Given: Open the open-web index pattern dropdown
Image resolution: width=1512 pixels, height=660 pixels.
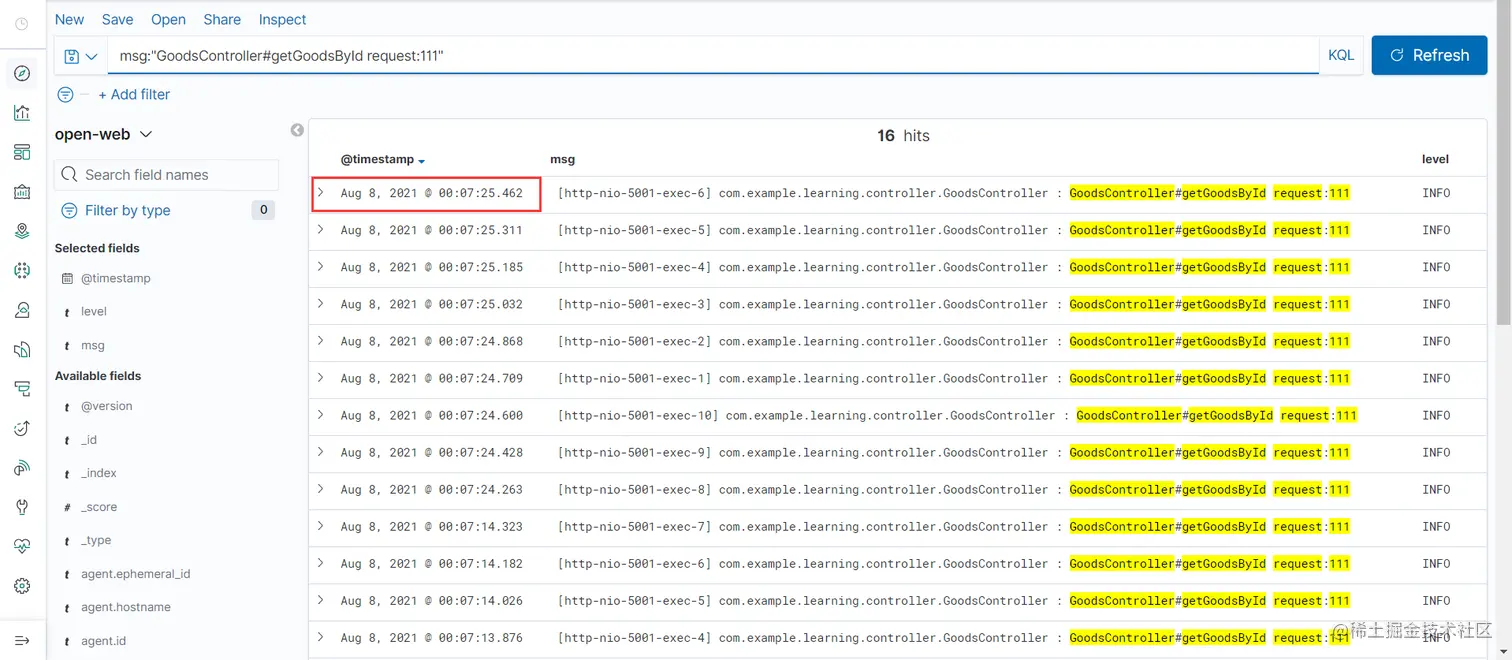Looking at the screenshot, I should tap(104, 134).
